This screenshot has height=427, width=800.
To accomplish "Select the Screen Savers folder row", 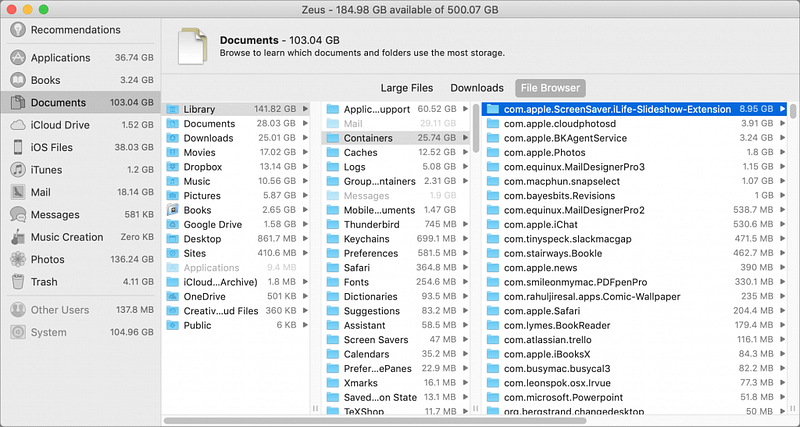I will click(x=397, y=340).
